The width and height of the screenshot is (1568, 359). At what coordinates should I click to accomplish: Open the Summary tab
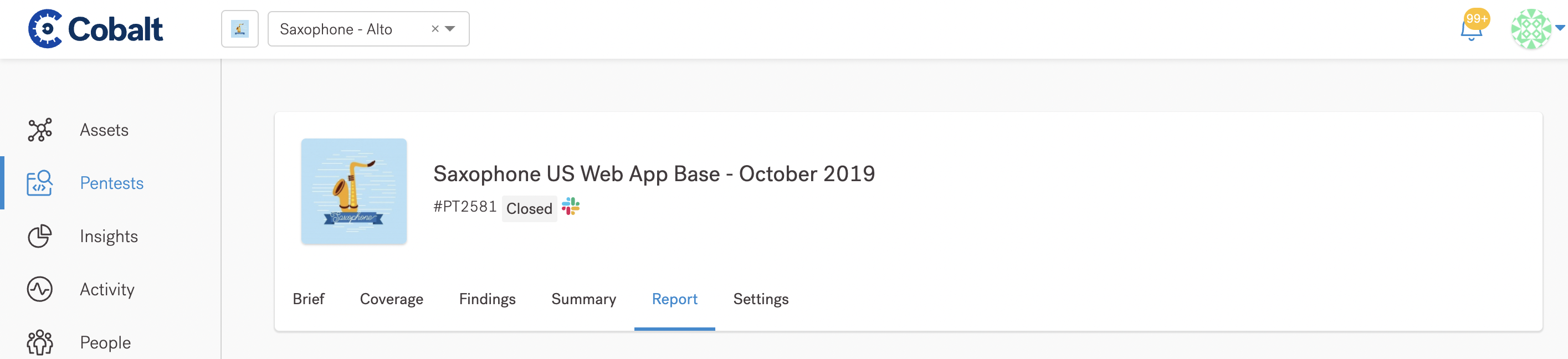583,299
